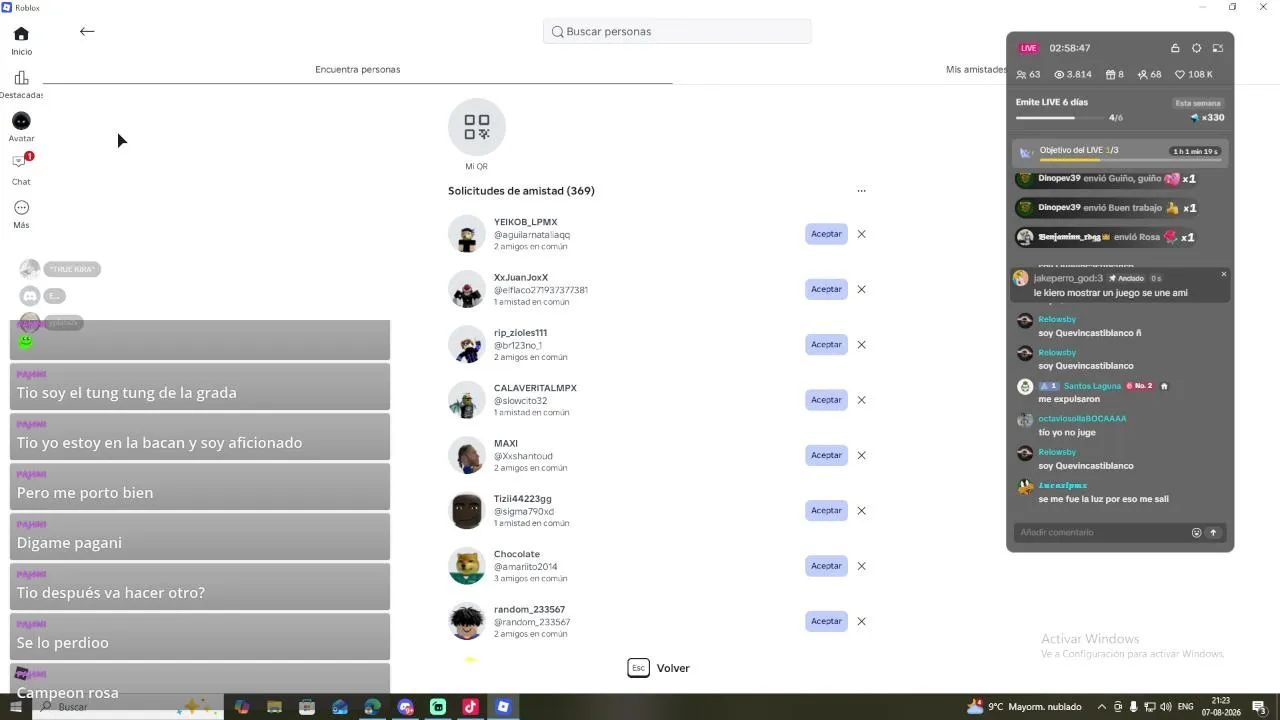Open the 3.814 total views stat
This screenshot has width=1280, height=720.
pos(1073,75)
